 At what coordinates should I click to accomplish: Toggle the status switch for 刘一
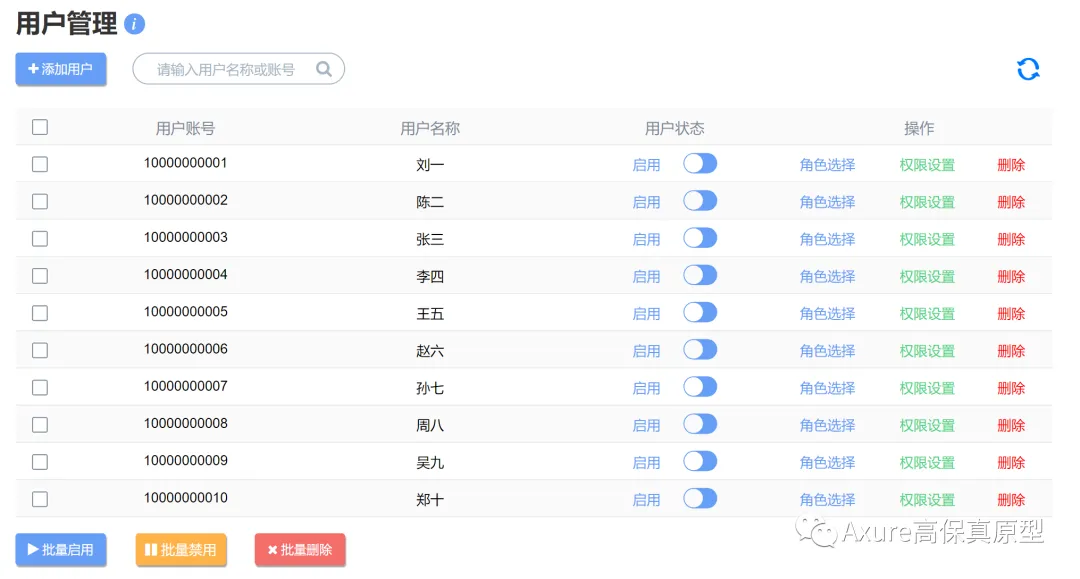click(x=700, y=163)
